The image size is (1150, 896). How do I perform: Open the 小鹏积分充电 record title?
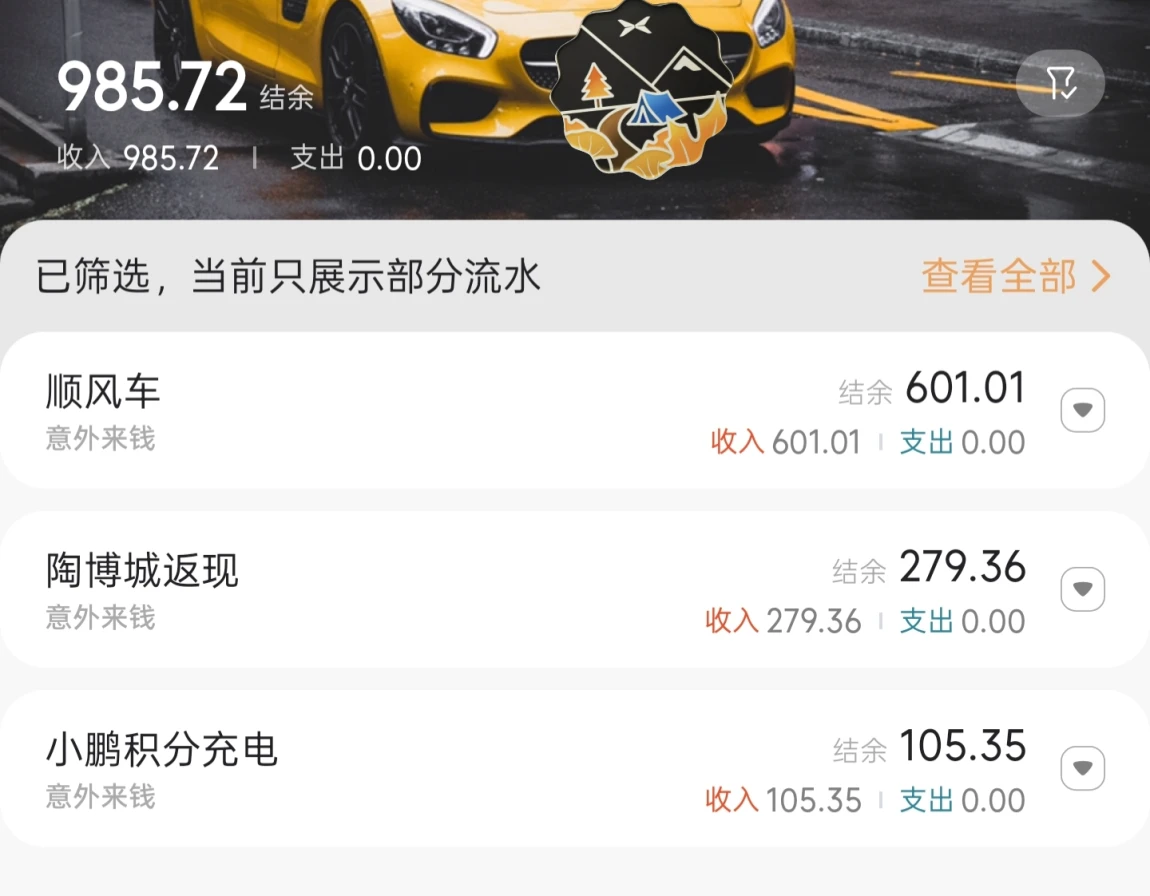(161, 749)
